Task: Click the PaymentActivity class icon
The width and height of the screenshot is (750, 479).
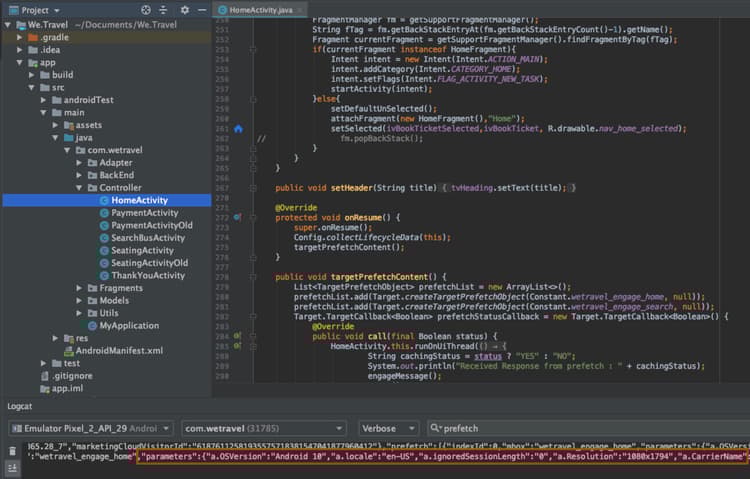Action: pos(103,213)
